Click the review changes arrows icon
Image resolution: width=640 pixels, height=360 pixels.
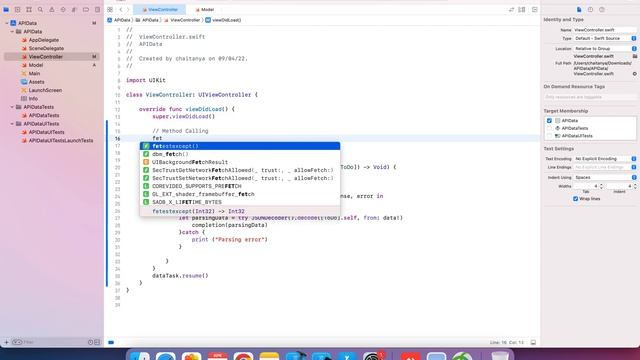511,9
